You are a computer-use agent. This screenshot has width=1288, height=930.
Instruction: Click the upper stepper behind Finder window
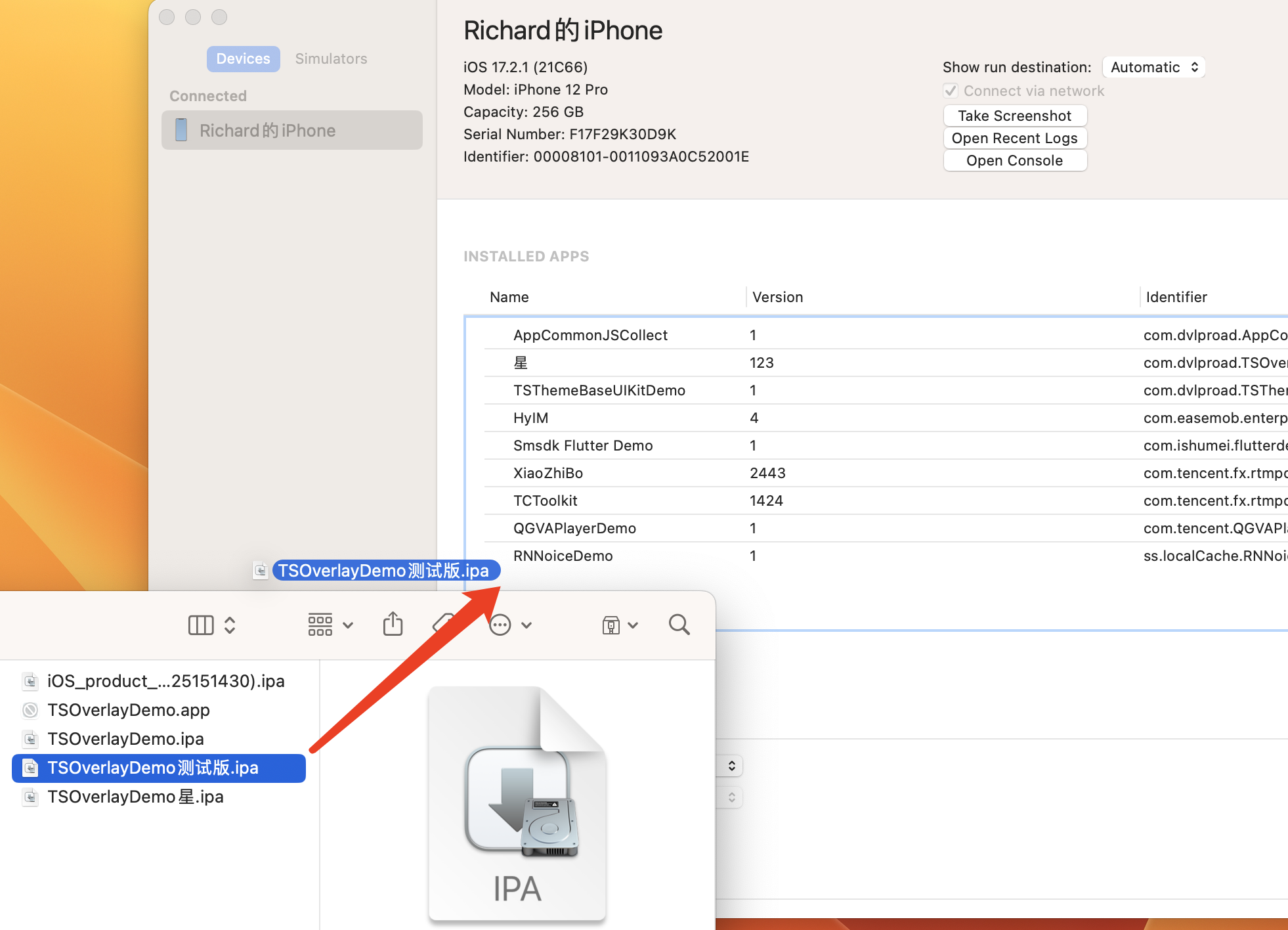(x=731, y=766)
